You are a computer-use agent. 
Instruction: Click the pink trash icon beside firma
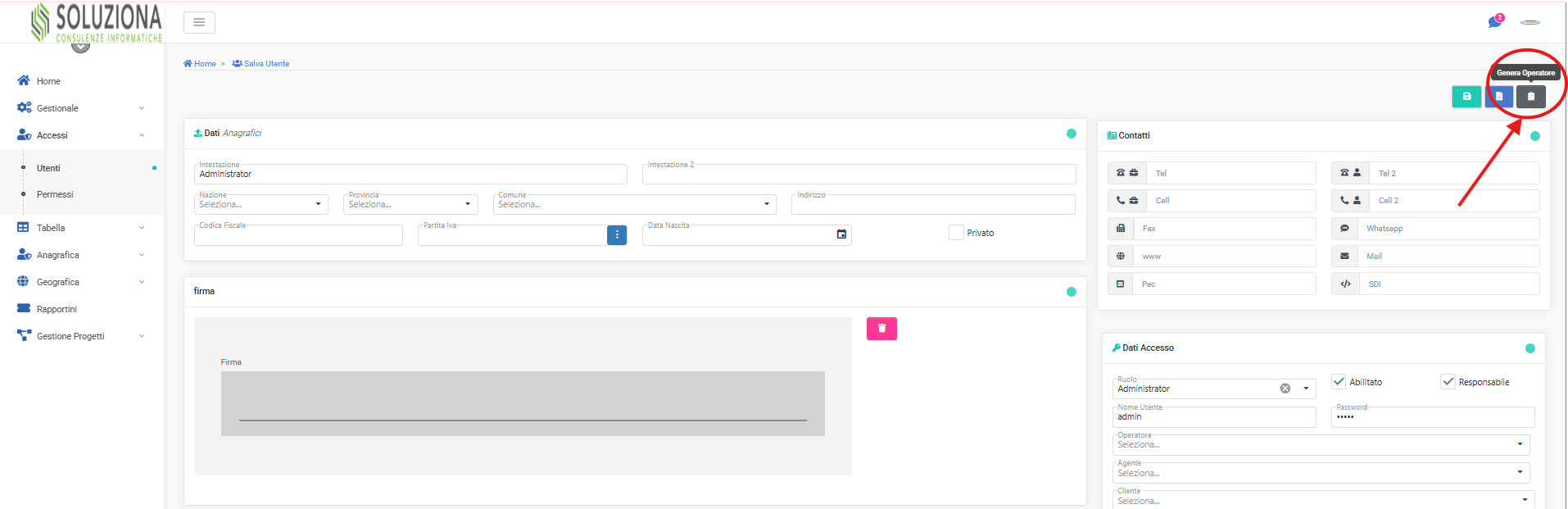coord(881,329)
